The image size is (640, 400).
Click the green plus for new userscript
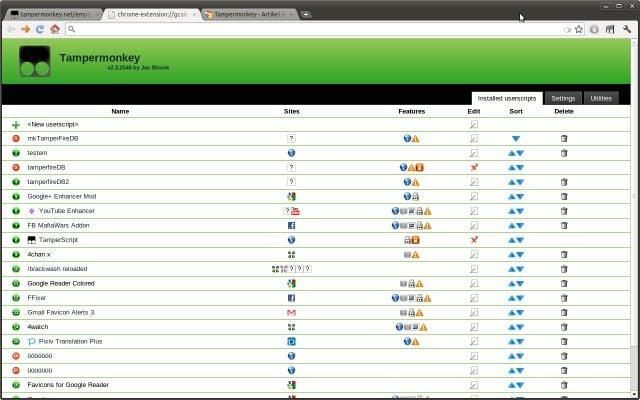(16, 124)
